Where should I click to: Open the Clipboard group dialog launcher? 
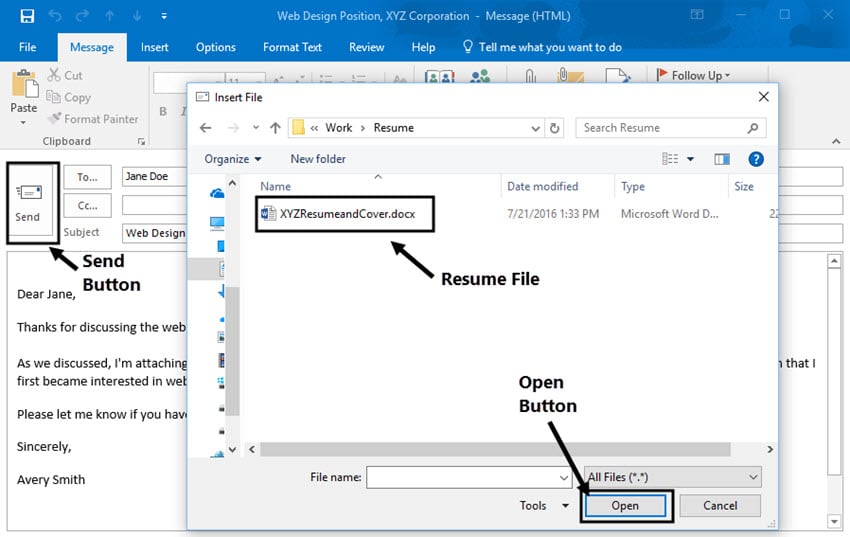141,141
